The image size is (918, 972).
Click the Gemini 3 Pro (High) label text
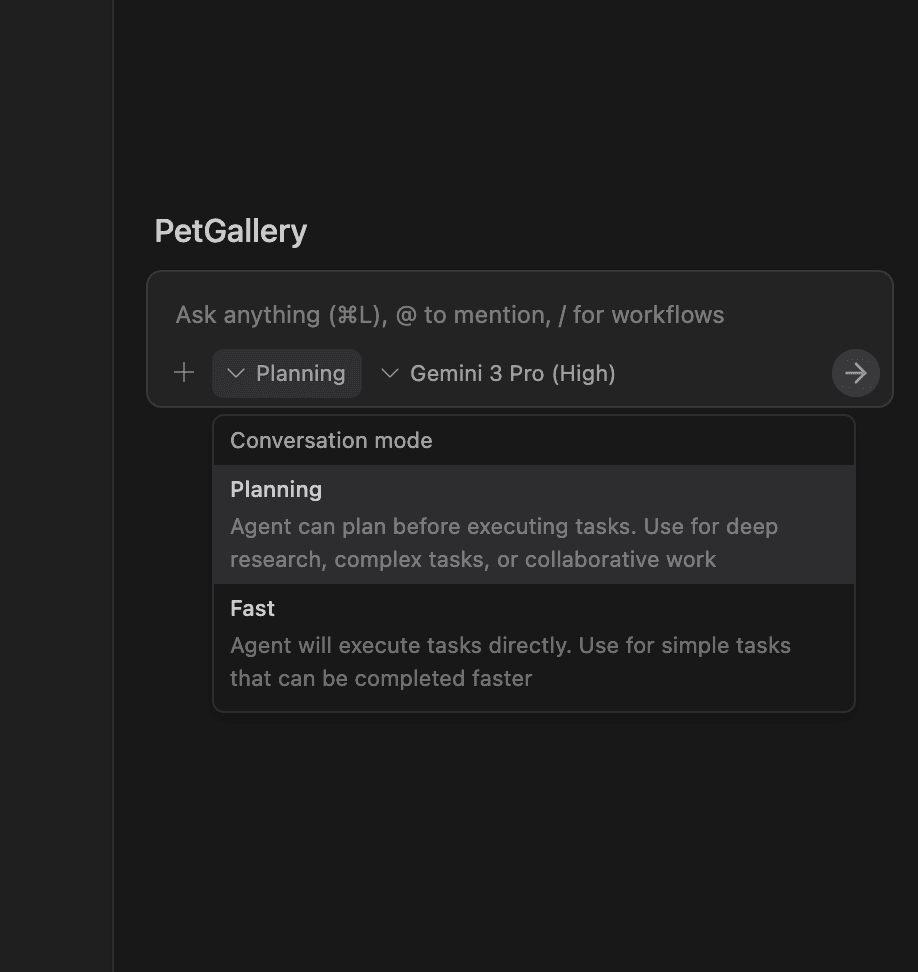point(512,373)
